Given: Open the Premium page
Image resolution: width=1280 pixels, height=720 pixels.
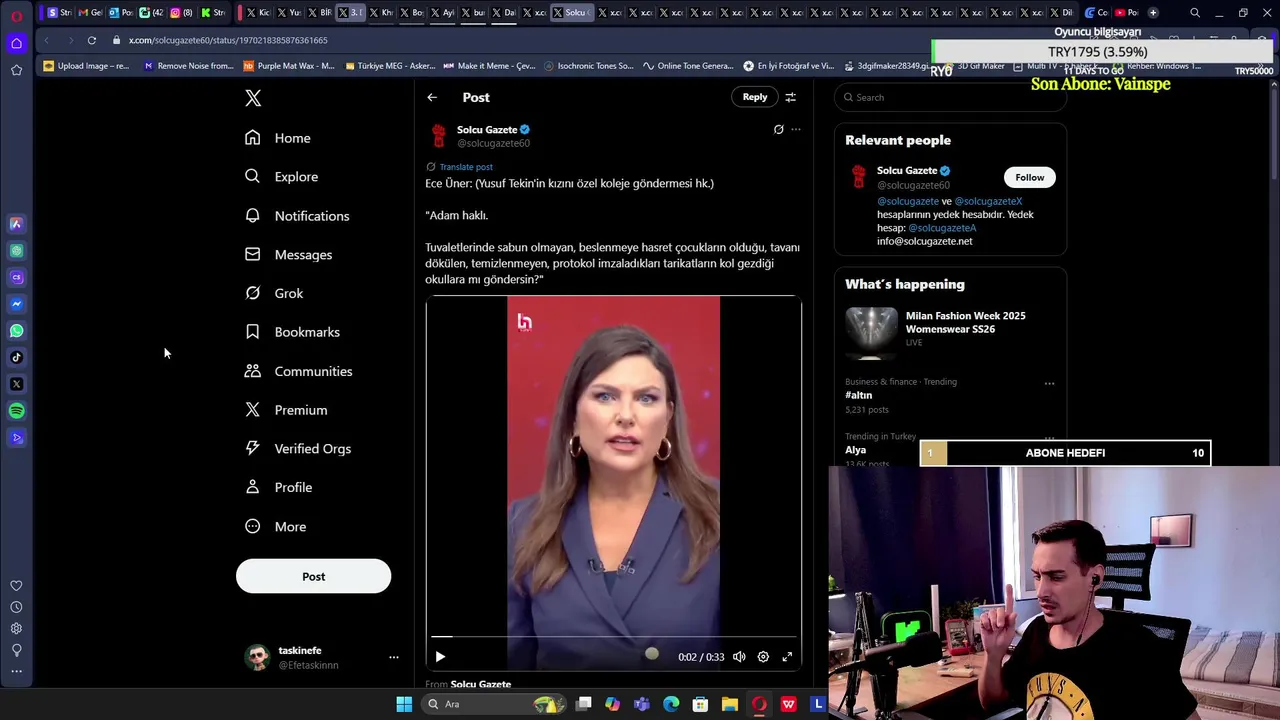Looking at the screenshot, I should (286, 410).
